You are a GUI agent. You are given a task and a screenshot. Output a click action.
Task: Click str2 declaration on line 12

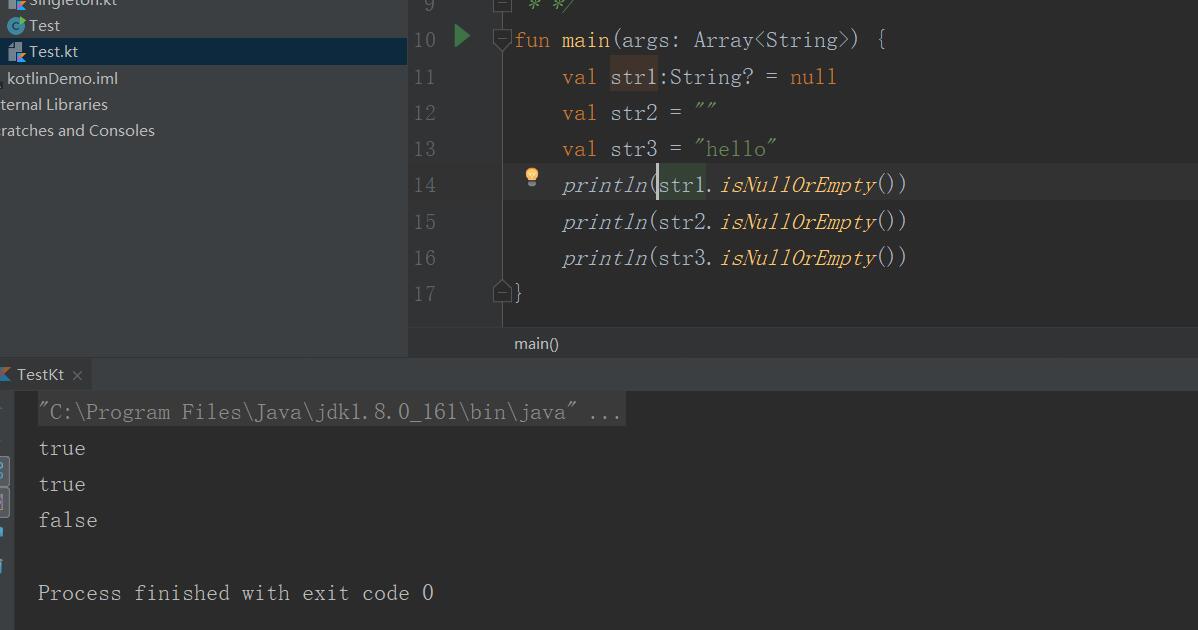pyautogui.click(x=633, y=113)
